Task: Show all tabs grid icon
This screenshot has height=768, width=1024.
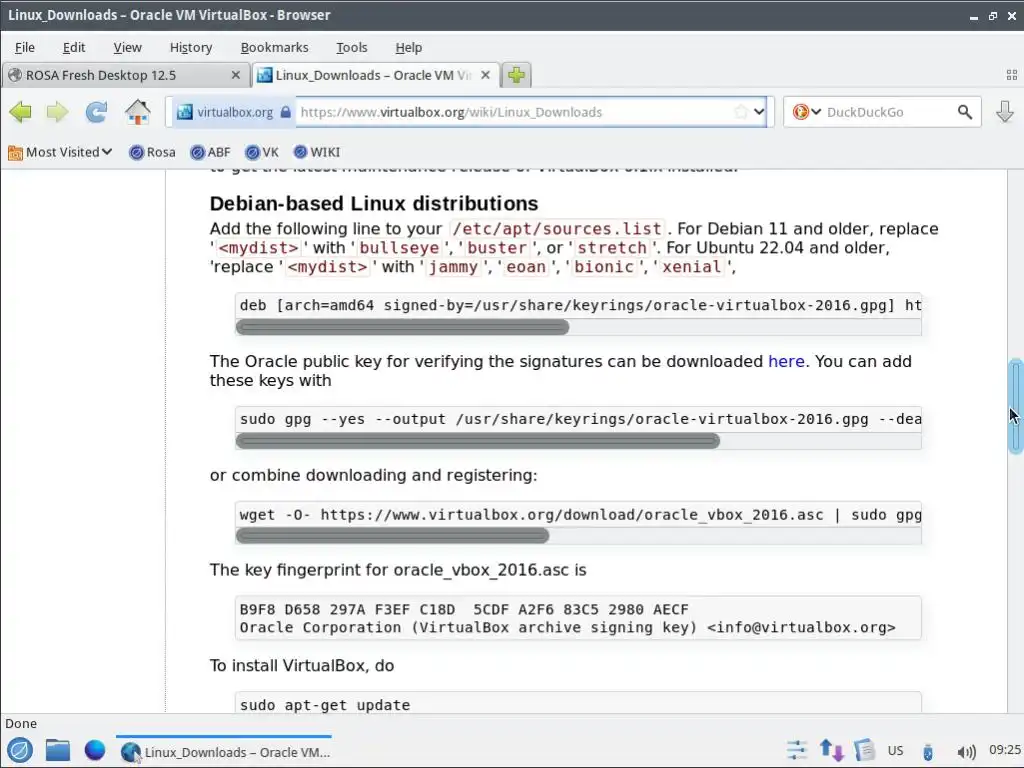Action: click(1012, 75)
